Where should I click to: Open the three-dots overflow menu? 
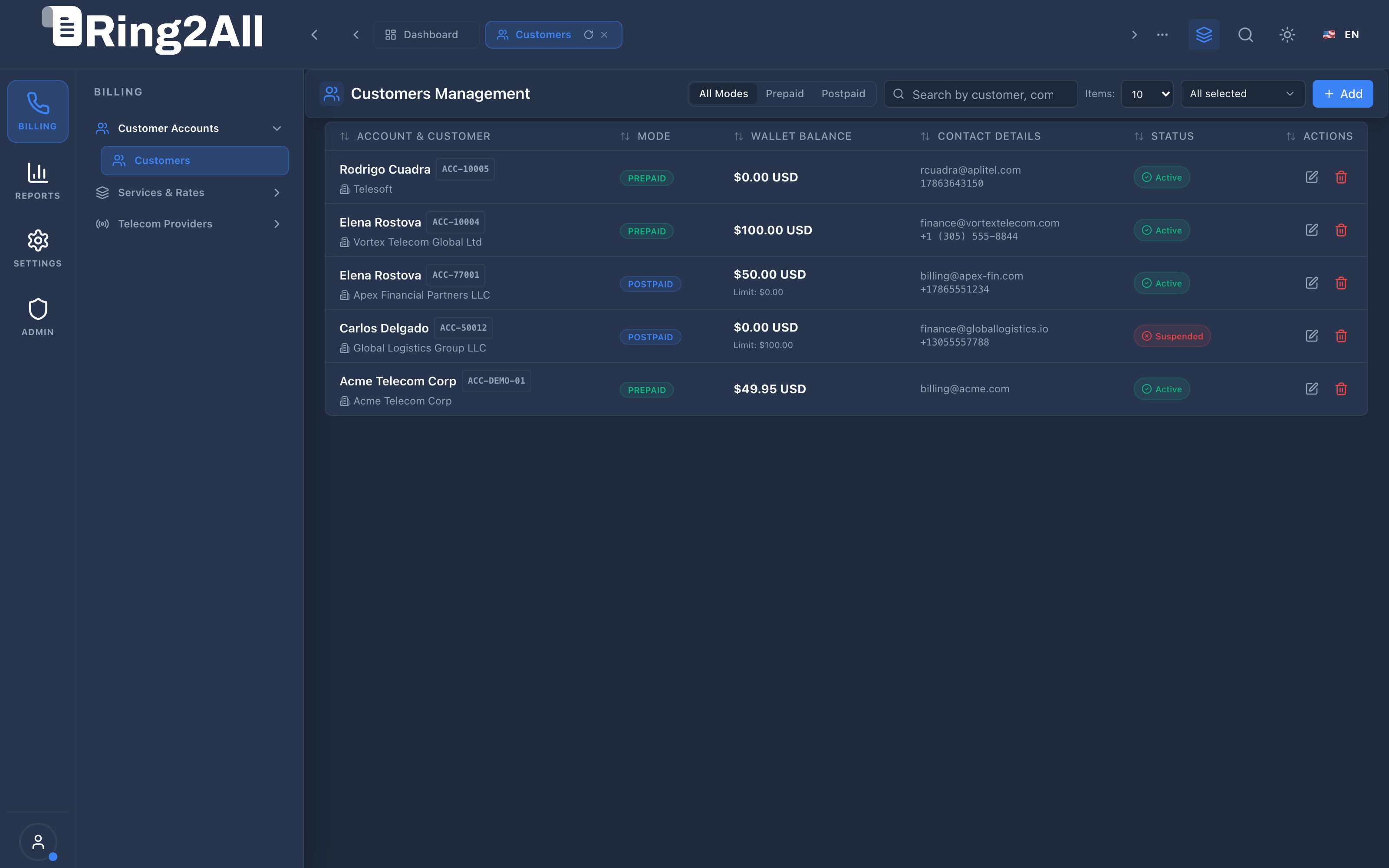tap(1162, 34)
